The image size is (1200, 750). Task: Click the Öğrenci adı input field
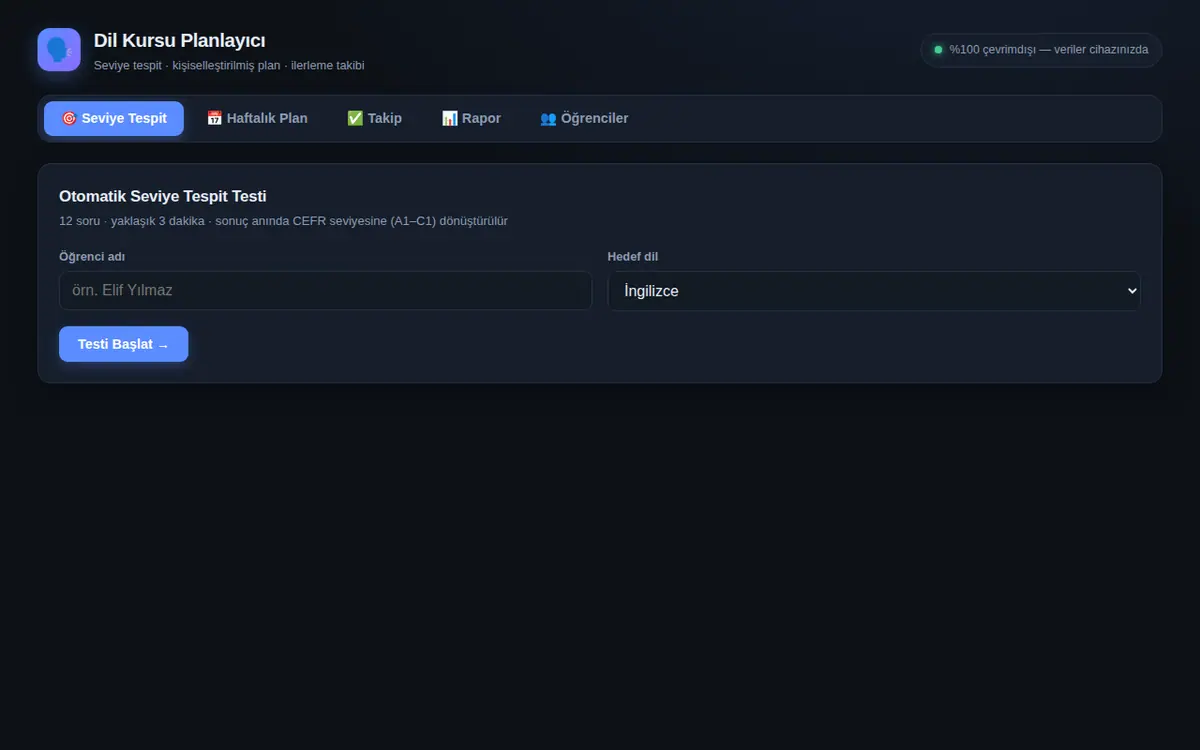click(x=325, y=290)
